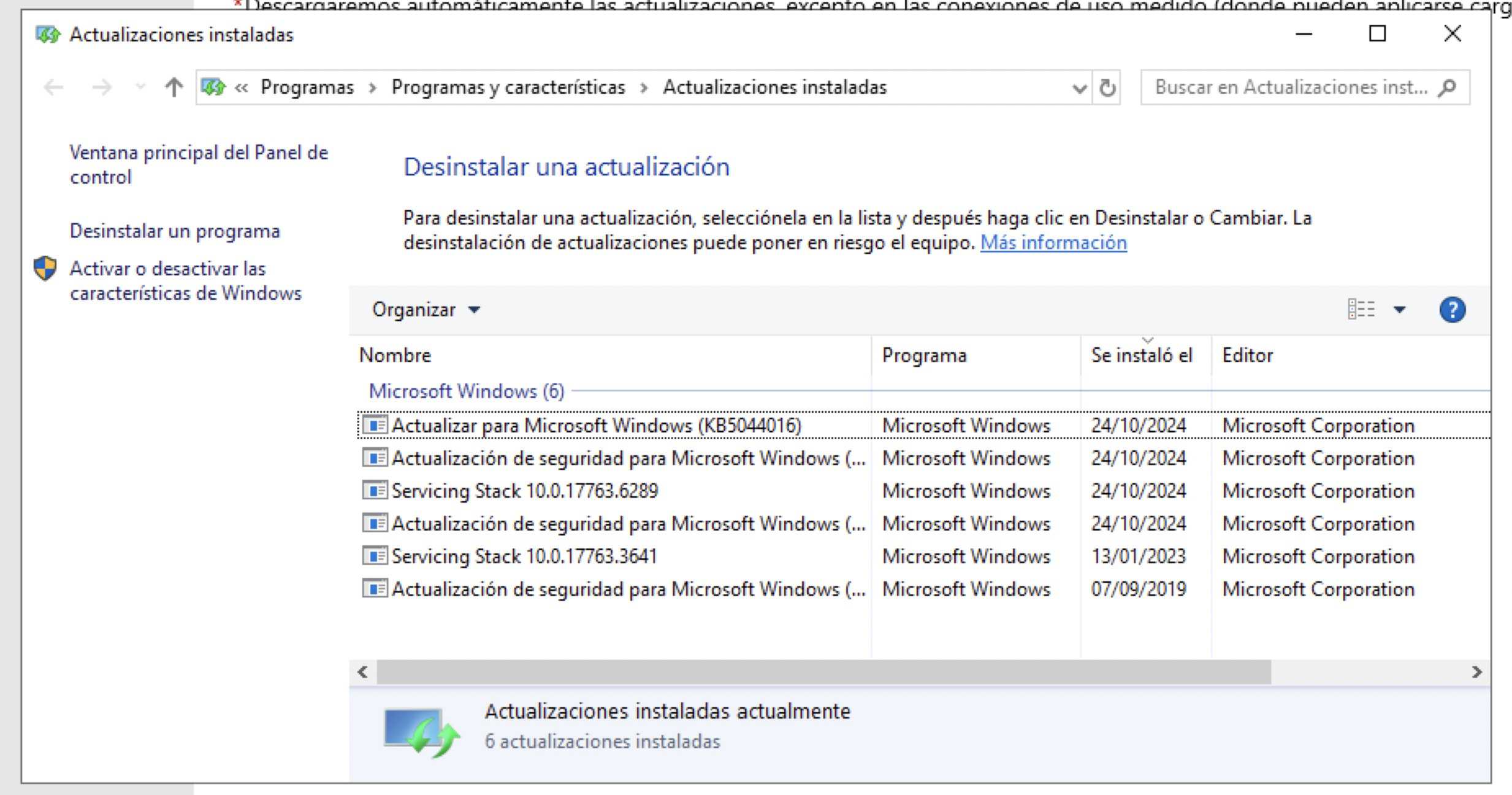Click the horizontal scrollbar thumb
This screenshot has width=1512, height=795.
click(x=824, y=672)
